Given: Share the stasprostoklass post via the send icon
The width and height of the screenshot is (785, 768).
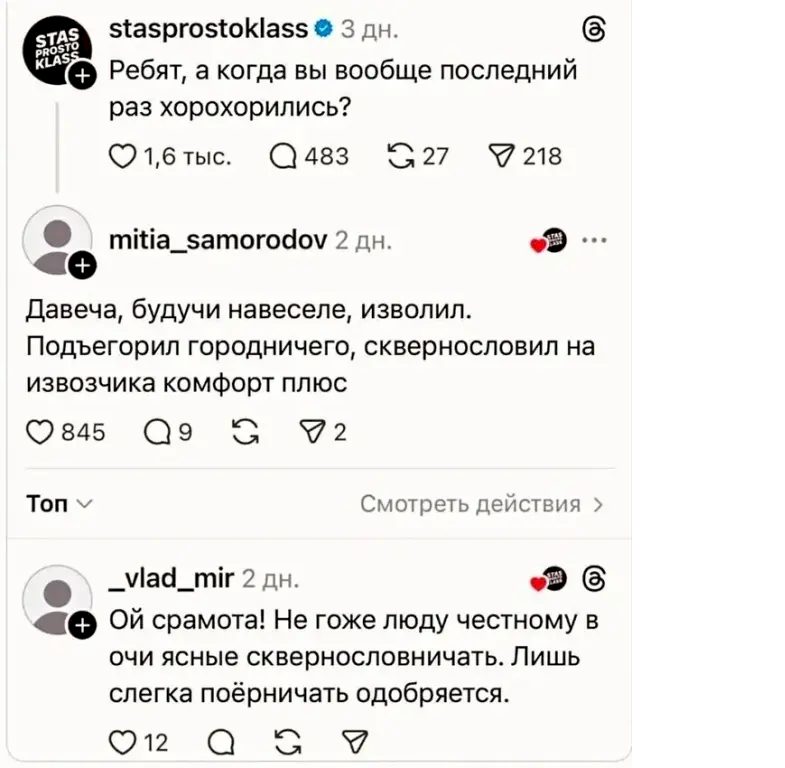Looking at the screenshot, I should 498,156.
